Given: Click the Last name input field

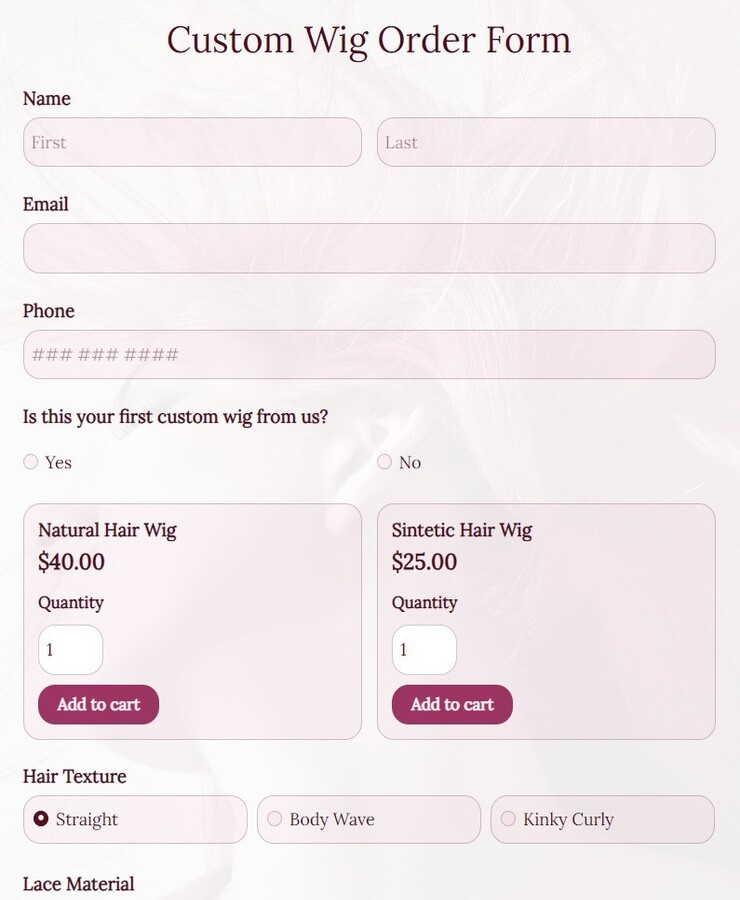Looking at the screenshot, I should [x=546, y=142].
